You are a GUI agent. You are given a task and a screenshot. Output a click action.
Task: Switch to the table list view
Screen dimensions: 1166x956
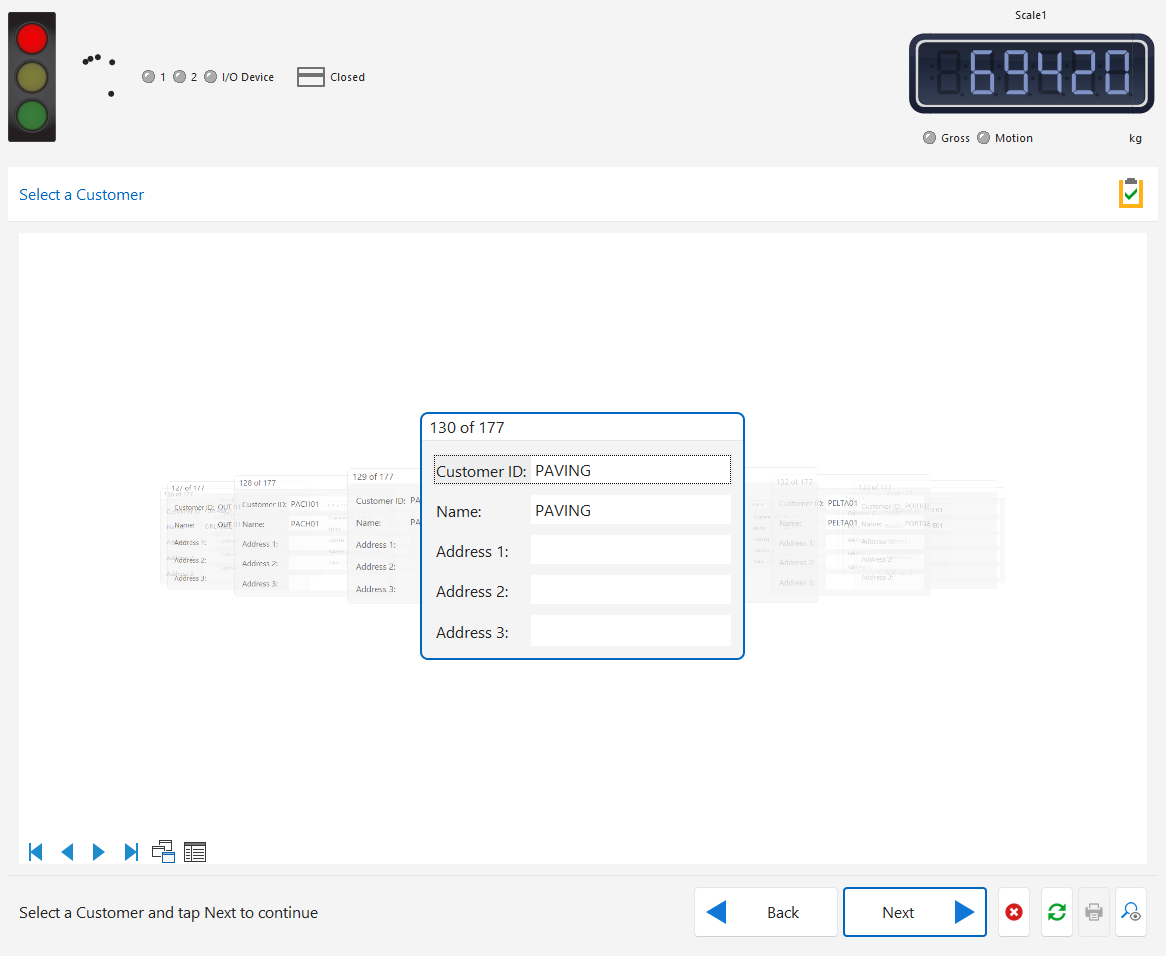(x=195, y=852)
